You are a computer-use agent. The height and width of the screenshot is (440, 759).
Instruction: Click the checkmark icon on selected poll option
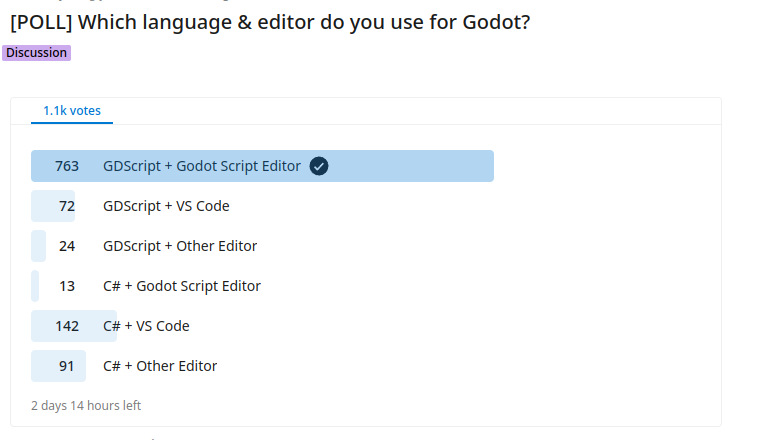(319, 166)
